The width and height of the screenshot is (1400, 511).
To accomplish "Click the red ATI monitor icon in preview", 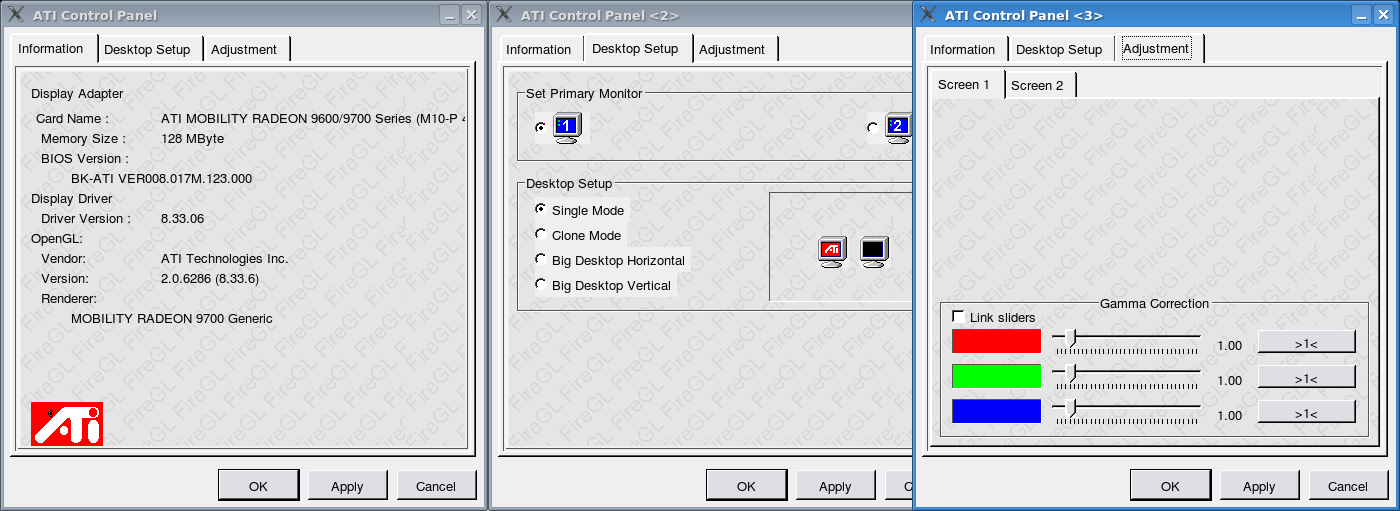I will click(x=832, y=252).
